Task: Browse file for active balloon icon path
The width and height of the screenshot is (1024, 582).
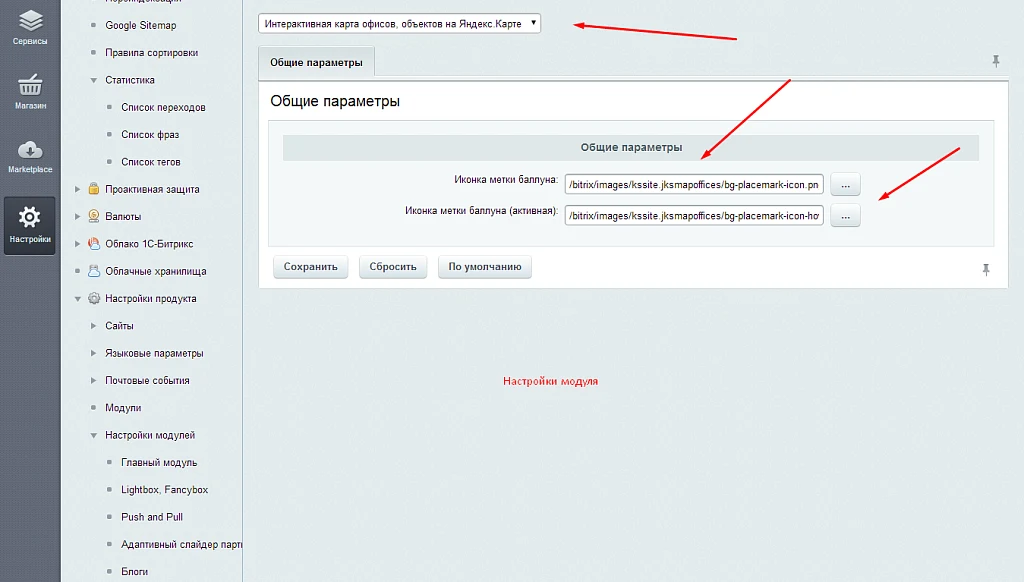Action: point(845,216)
